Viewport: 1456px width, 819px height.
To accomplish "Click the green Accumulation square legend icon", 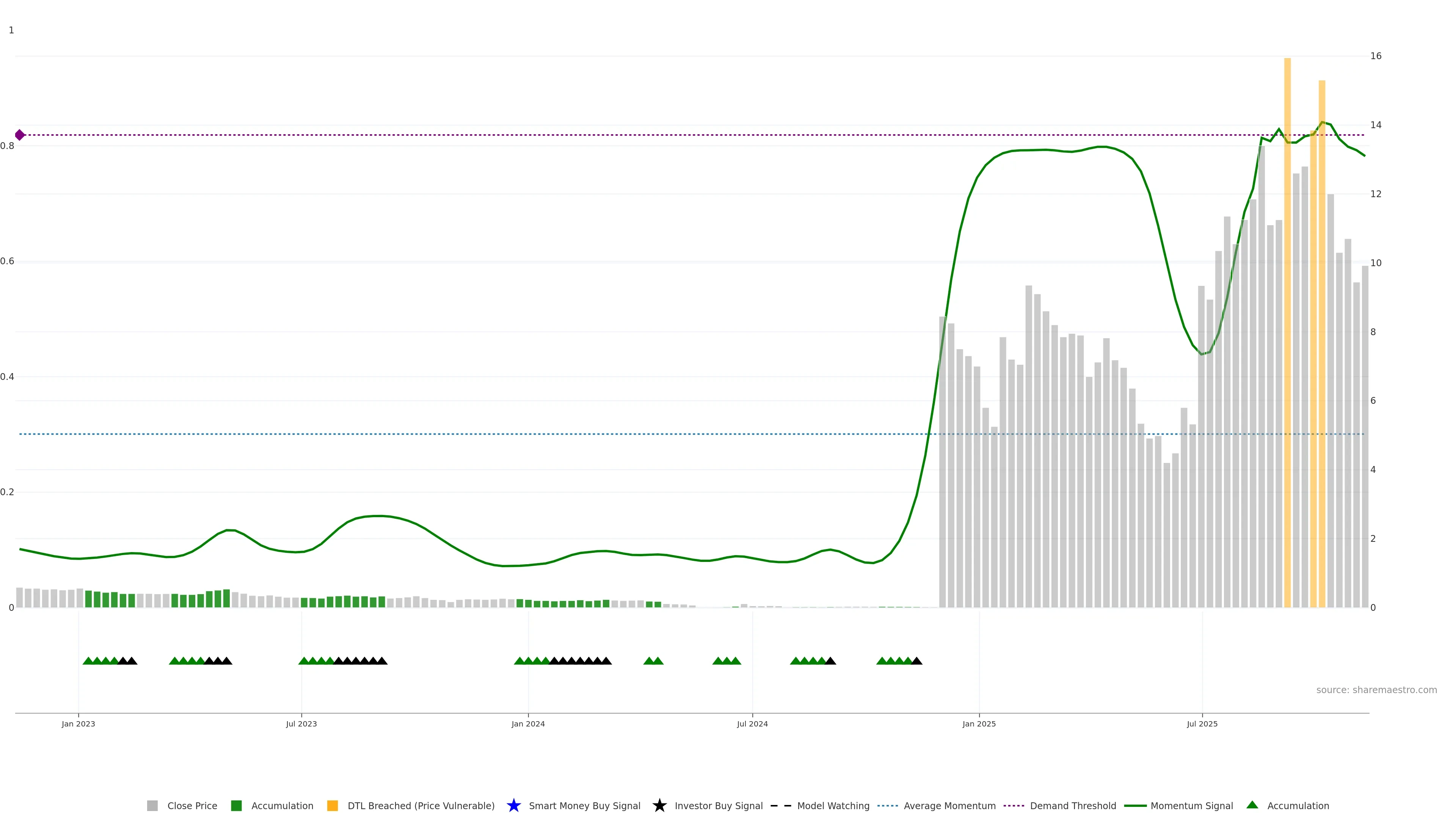I will 236,805.
